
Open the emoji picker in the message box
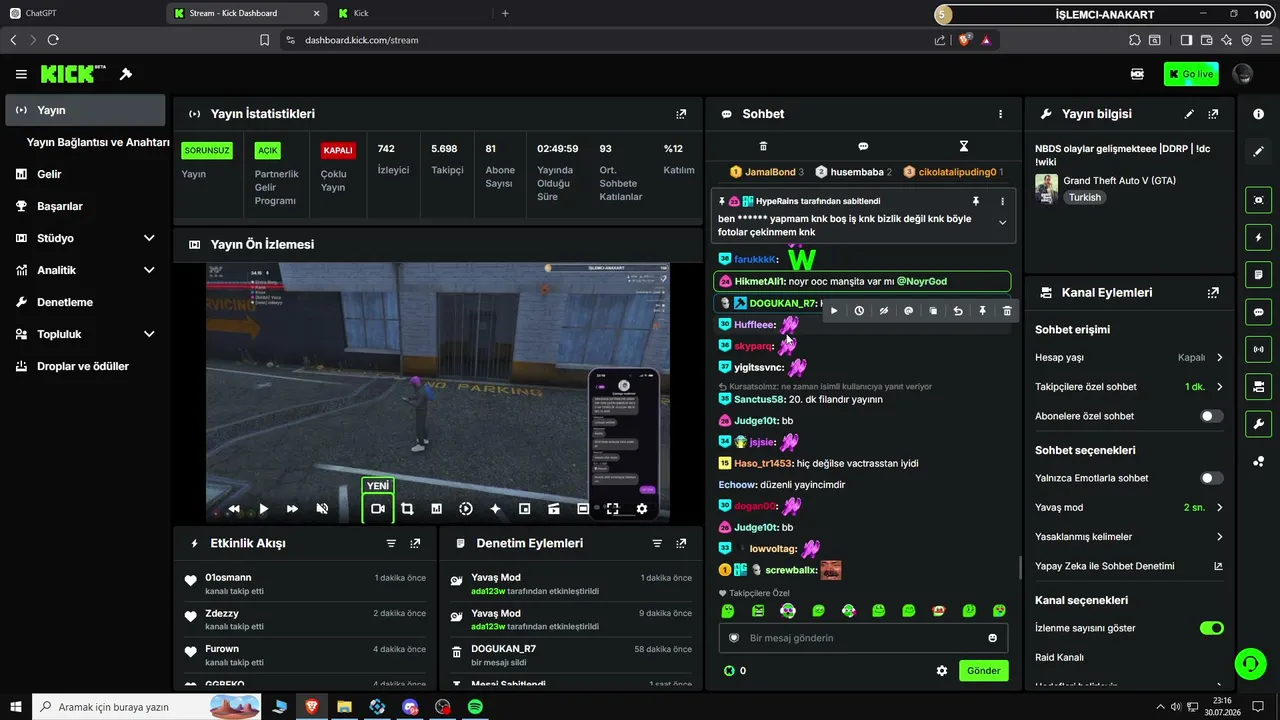[x=992, y=638]
